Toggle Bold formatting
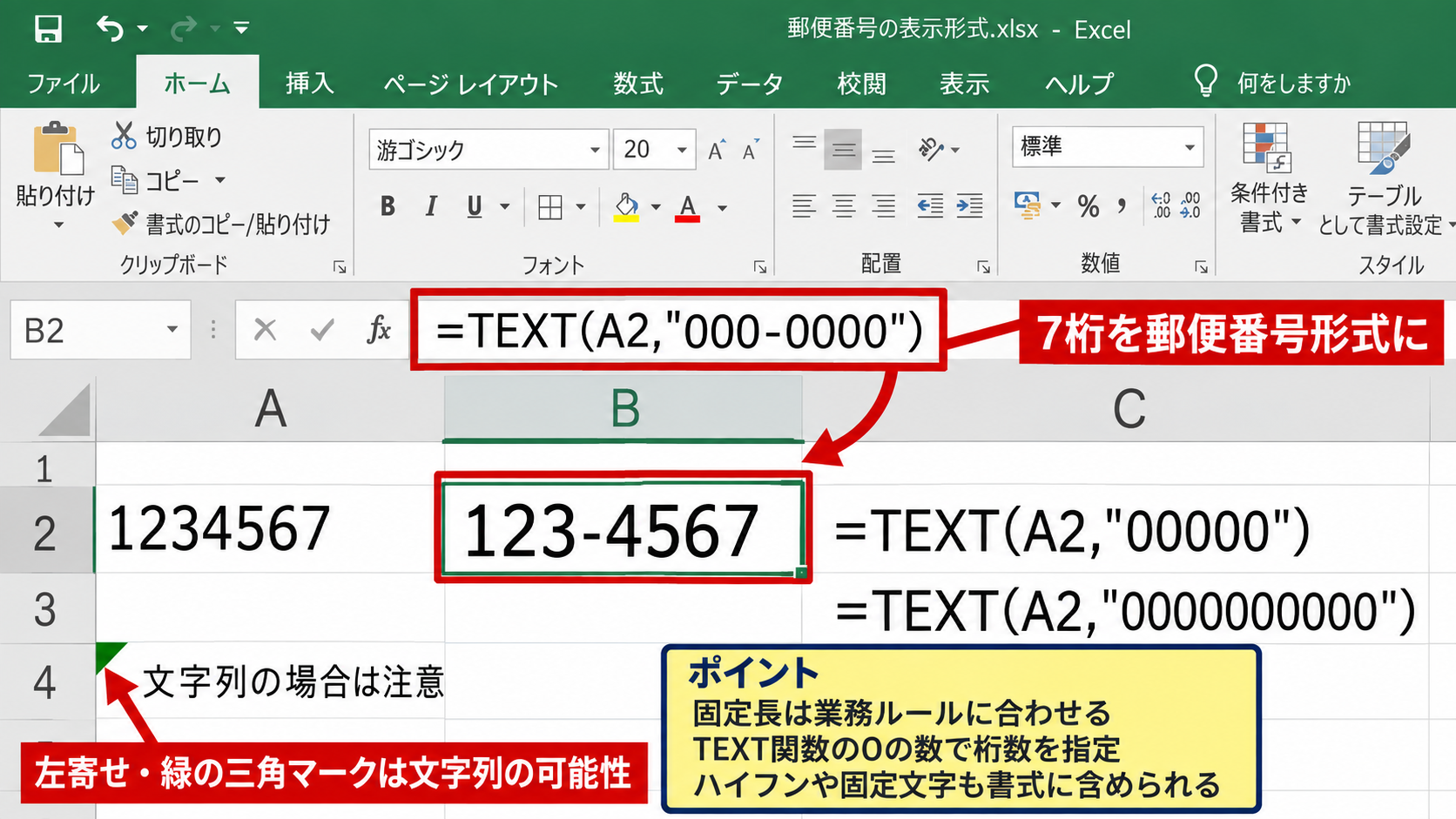Viewport: 1456px width, 819px height. 388,206
